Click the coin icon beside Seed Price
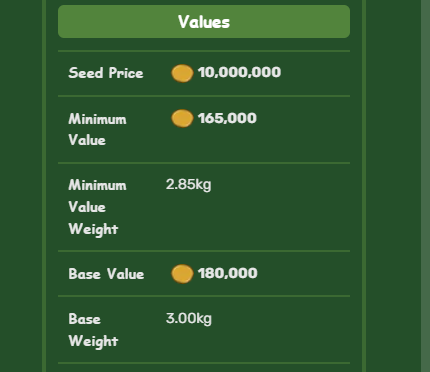Viewport: 430px width, 372px height. [182, 73]
